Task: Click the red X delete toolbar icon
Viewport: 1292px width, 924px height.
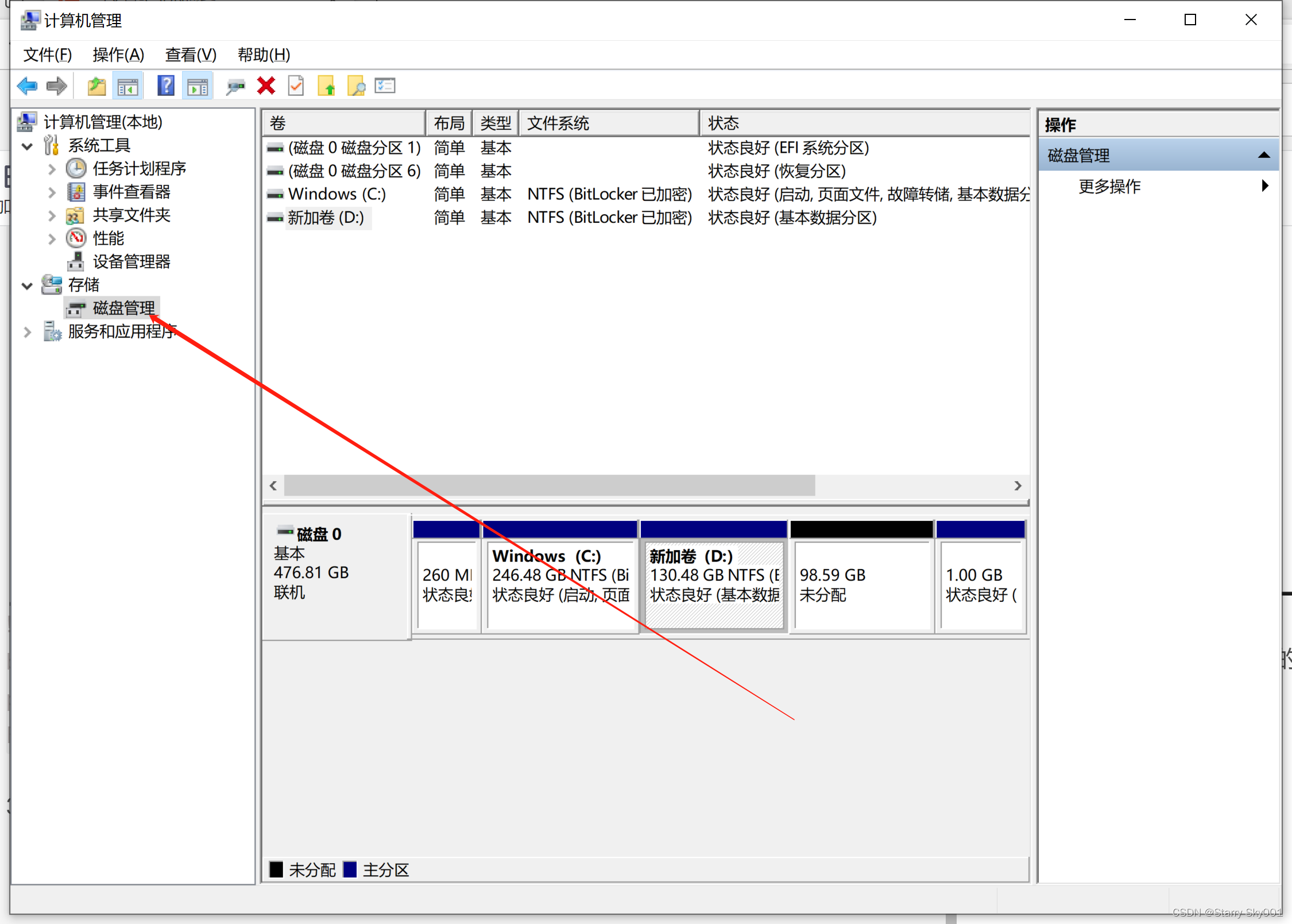Action: coord(266,87)
